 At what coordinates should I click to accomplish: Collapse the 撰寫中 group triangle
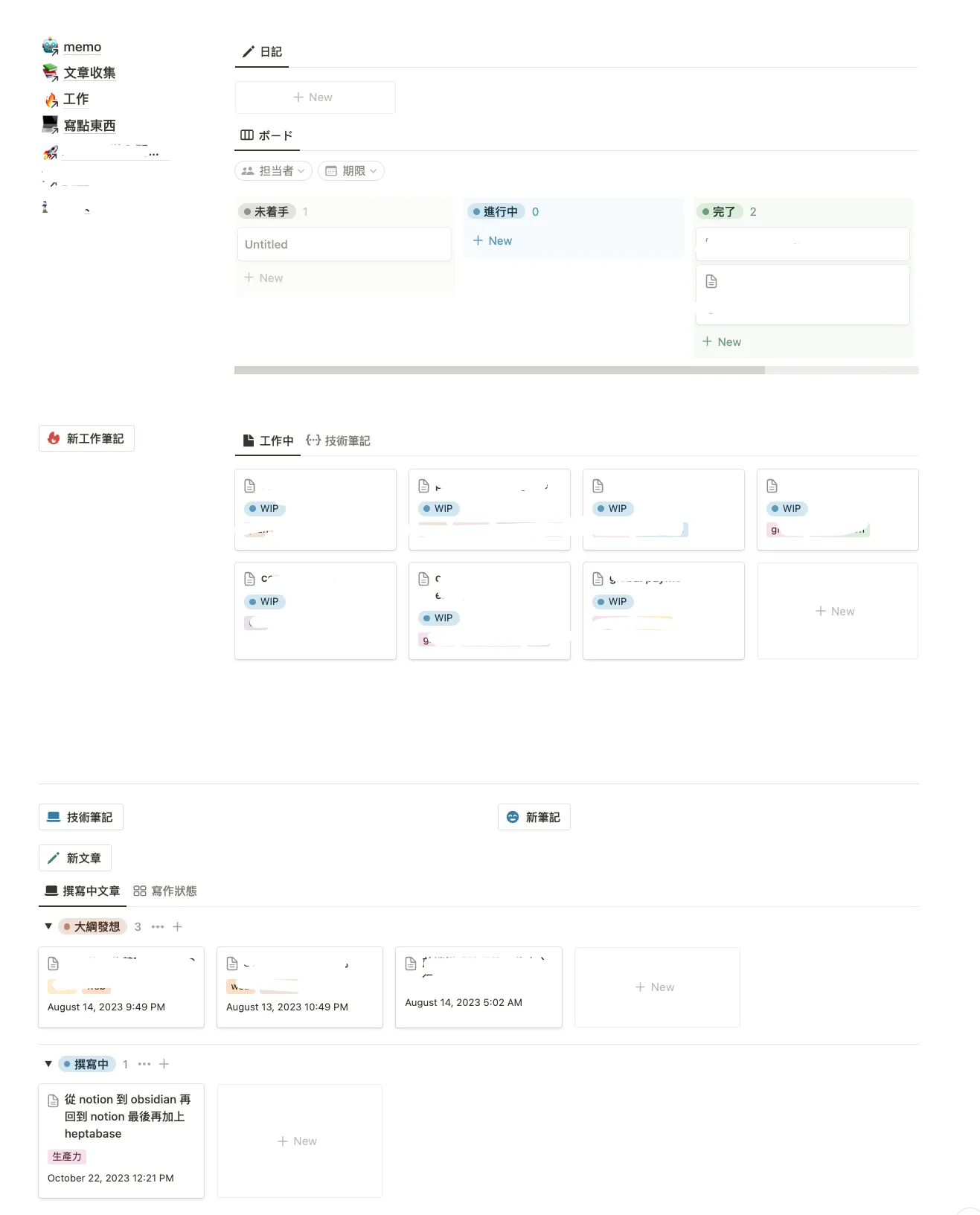click(x=48, y=1064)
